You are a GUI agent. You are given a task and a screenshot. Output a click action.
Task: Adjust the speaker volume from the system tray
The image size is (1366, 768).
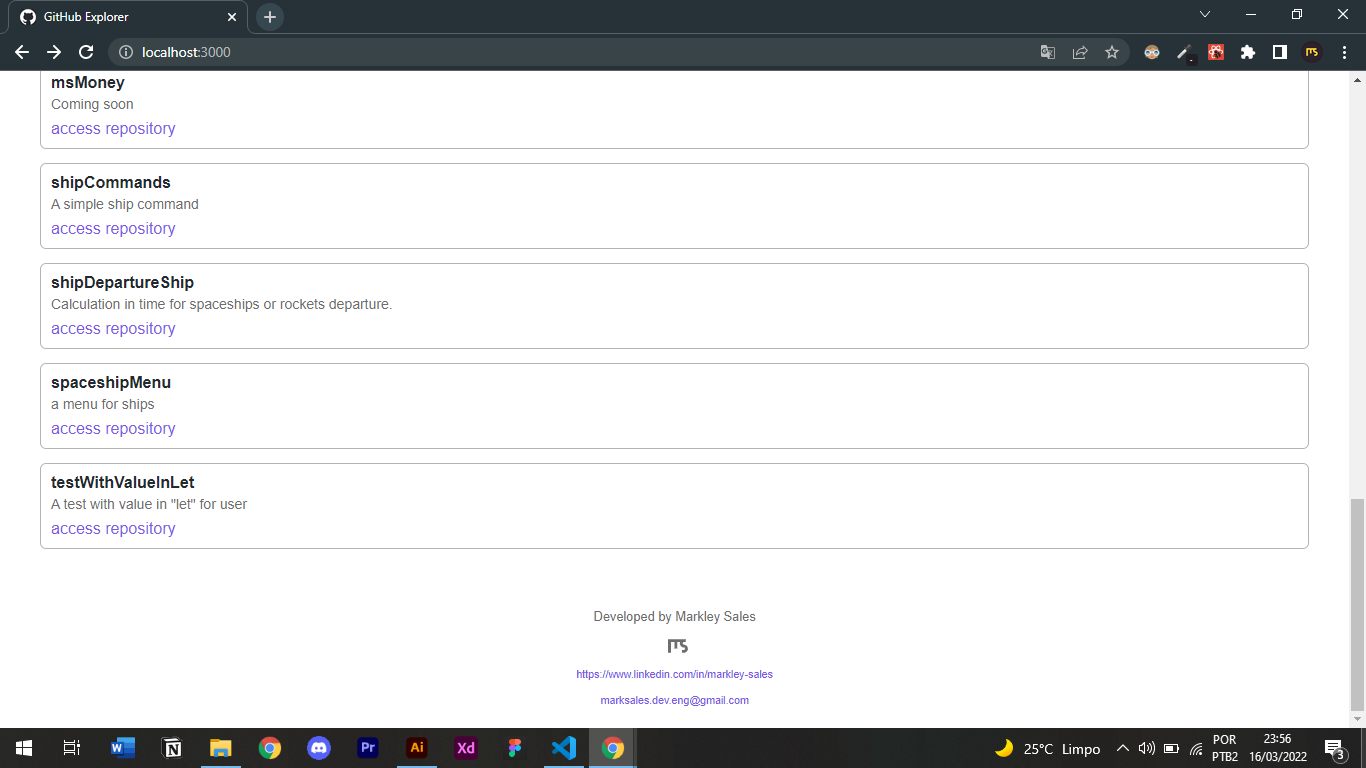tap(1145, 748)
